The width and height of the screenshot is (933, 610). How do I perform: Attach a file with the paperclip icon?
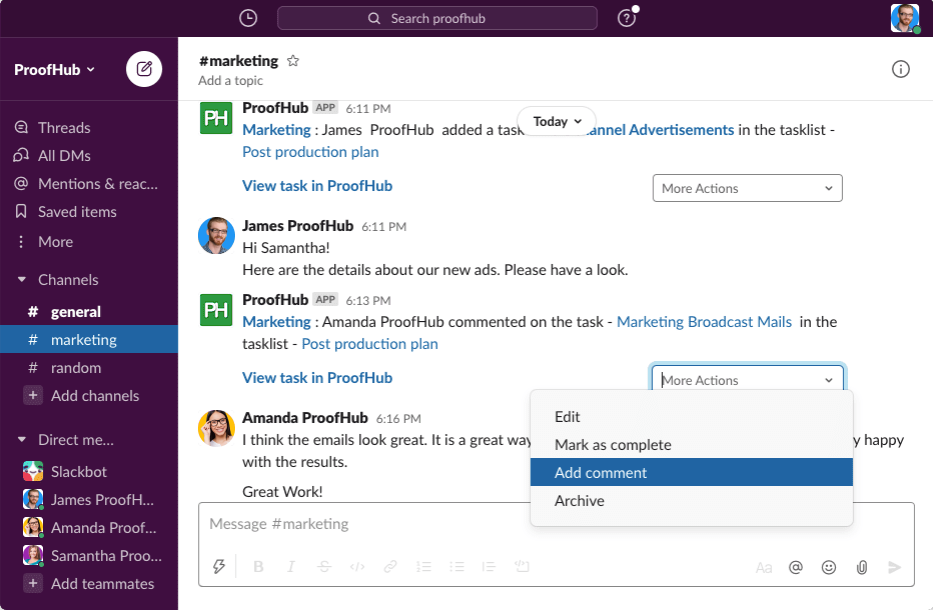click(x=862, y=567)
